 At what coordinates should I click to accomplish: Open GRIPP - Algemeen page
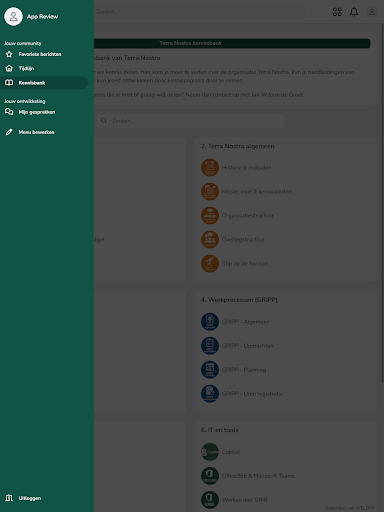pos(246,322)
